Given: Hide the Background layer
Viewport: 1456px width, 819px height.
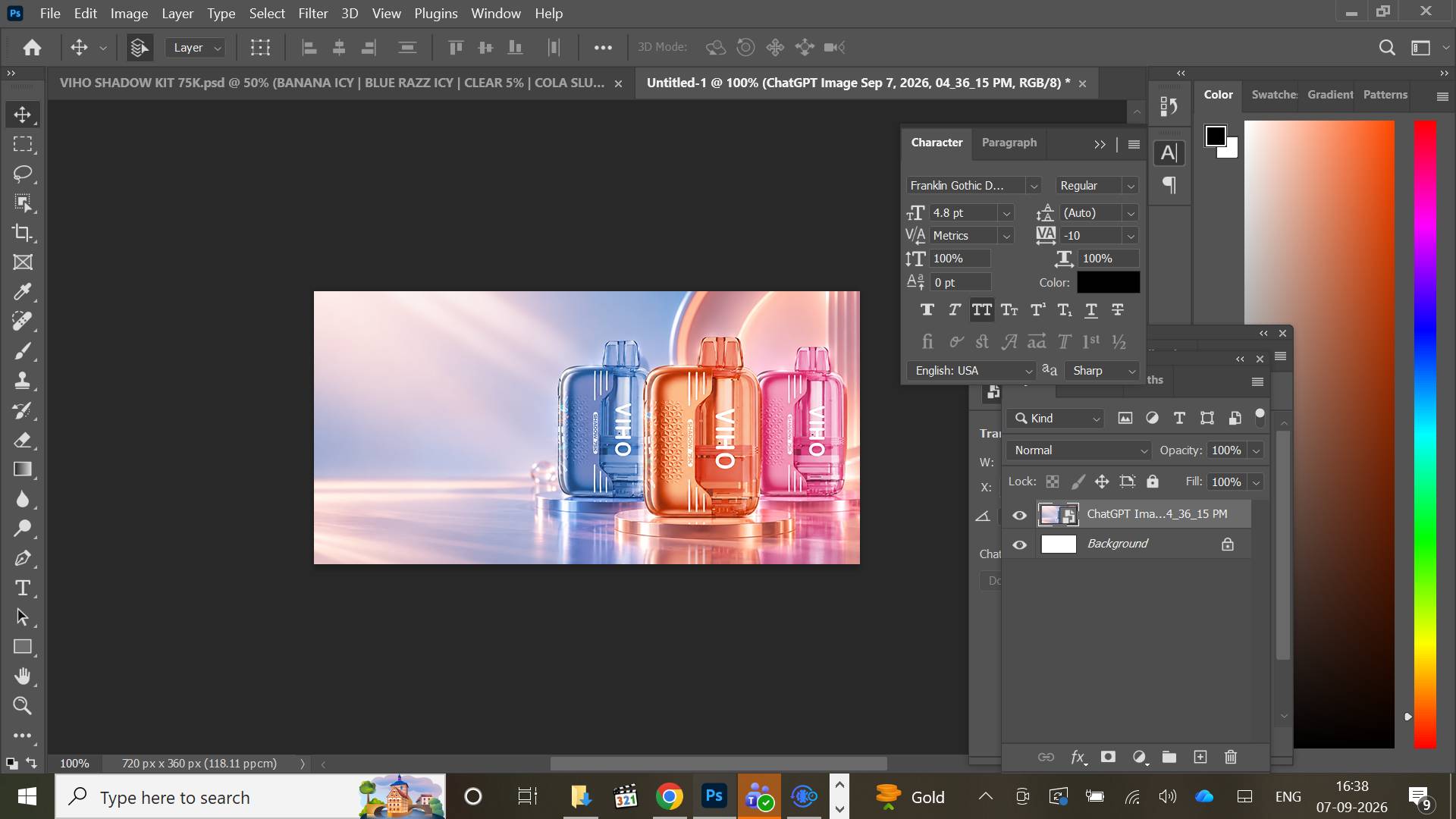Looking at the screenshot, I should point(1020,544).
